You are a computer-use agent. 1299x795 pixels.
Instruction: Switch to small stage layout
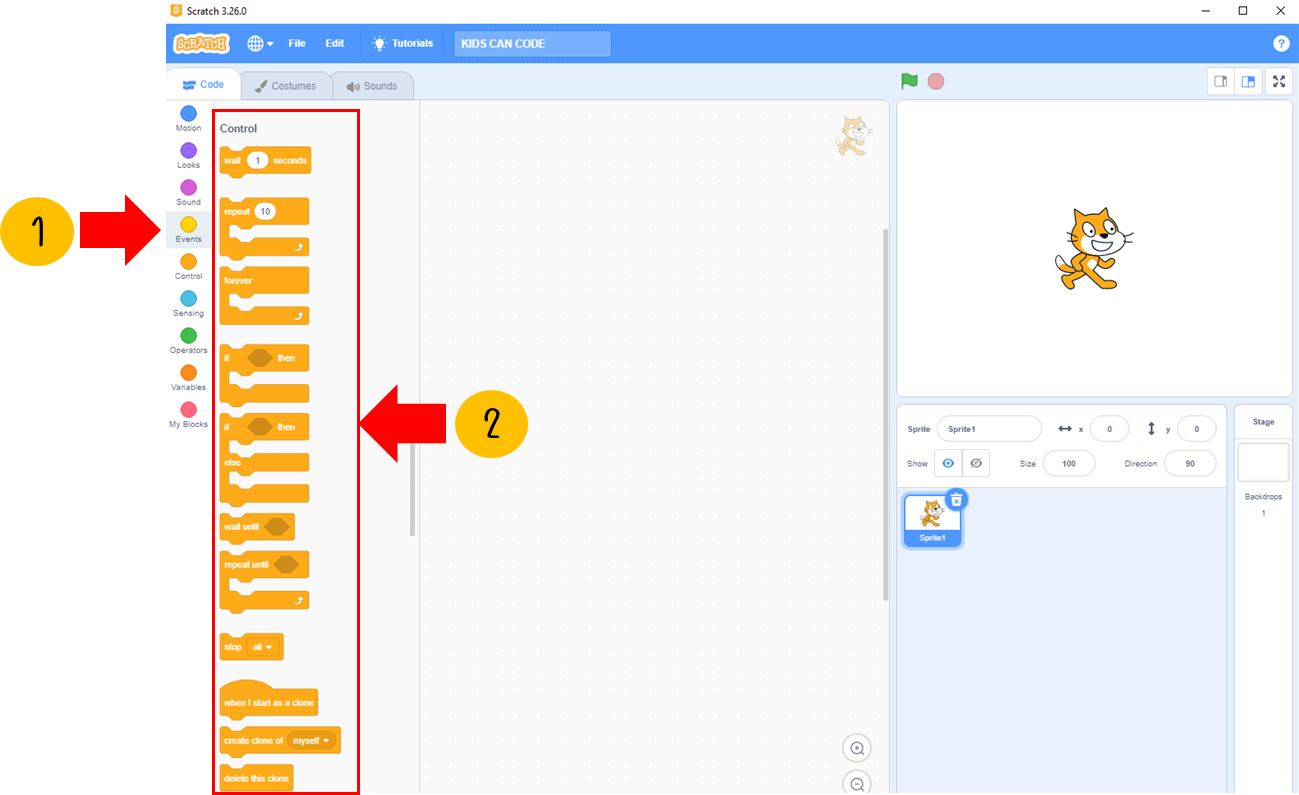1220,82
